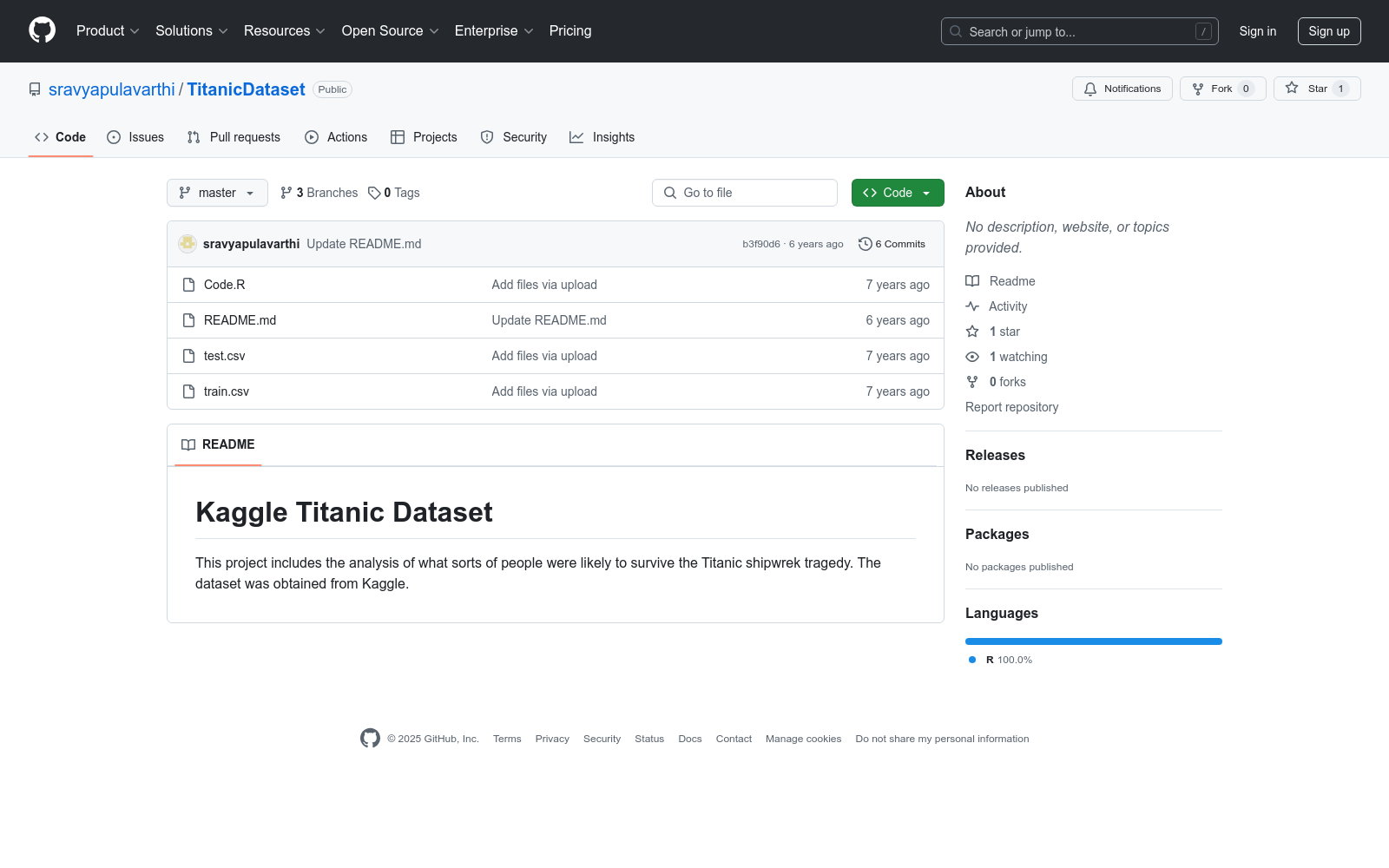Viewport: 1389px width, 868px height.
Task: Click the repository icon beside sravyapulavarthi
Action: tap(35, 89)
